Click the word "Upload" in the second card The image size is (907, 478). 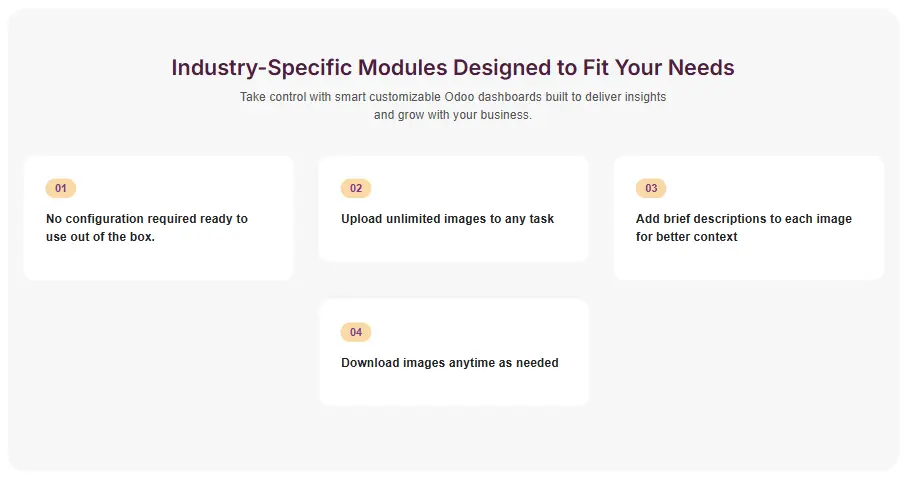363,219
